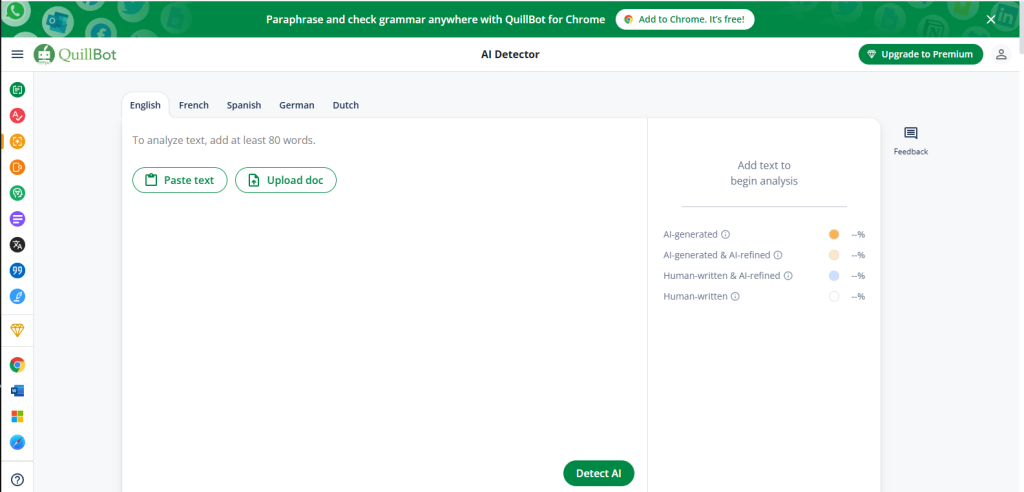Open the QuillBot for Chrome sidebar icon
Image resolution: width=1024 pixels, height=492 pixels.
click(x=17, y=365)
